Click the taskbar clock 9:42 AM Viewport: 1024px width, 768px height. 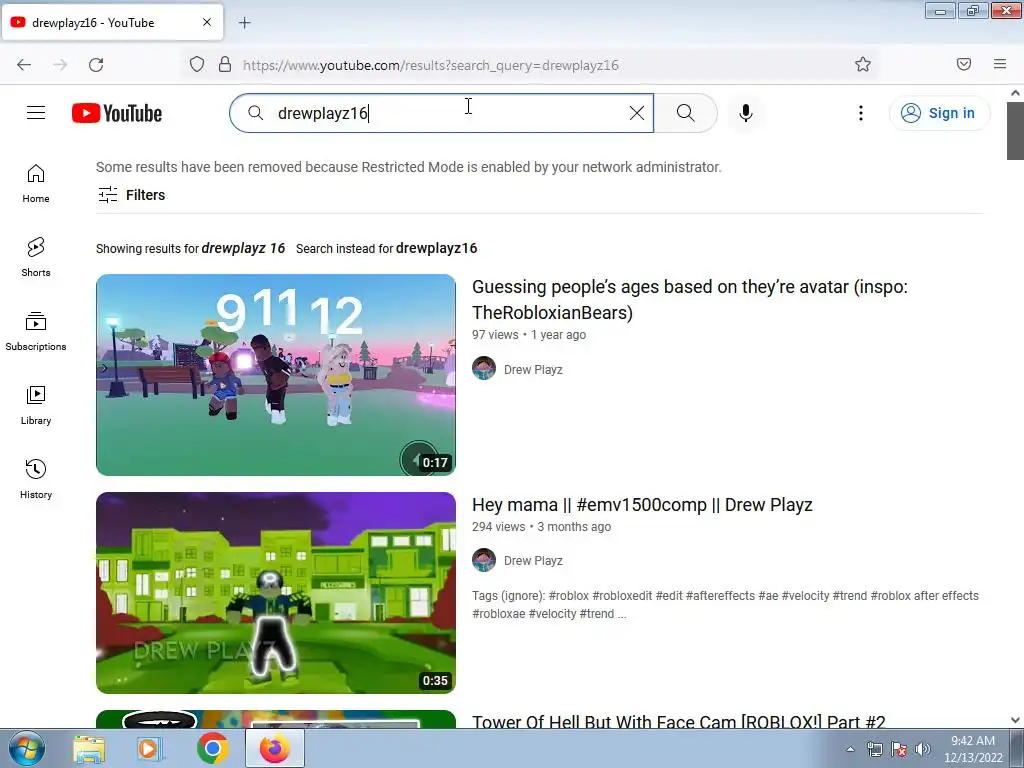pos(973,749)
